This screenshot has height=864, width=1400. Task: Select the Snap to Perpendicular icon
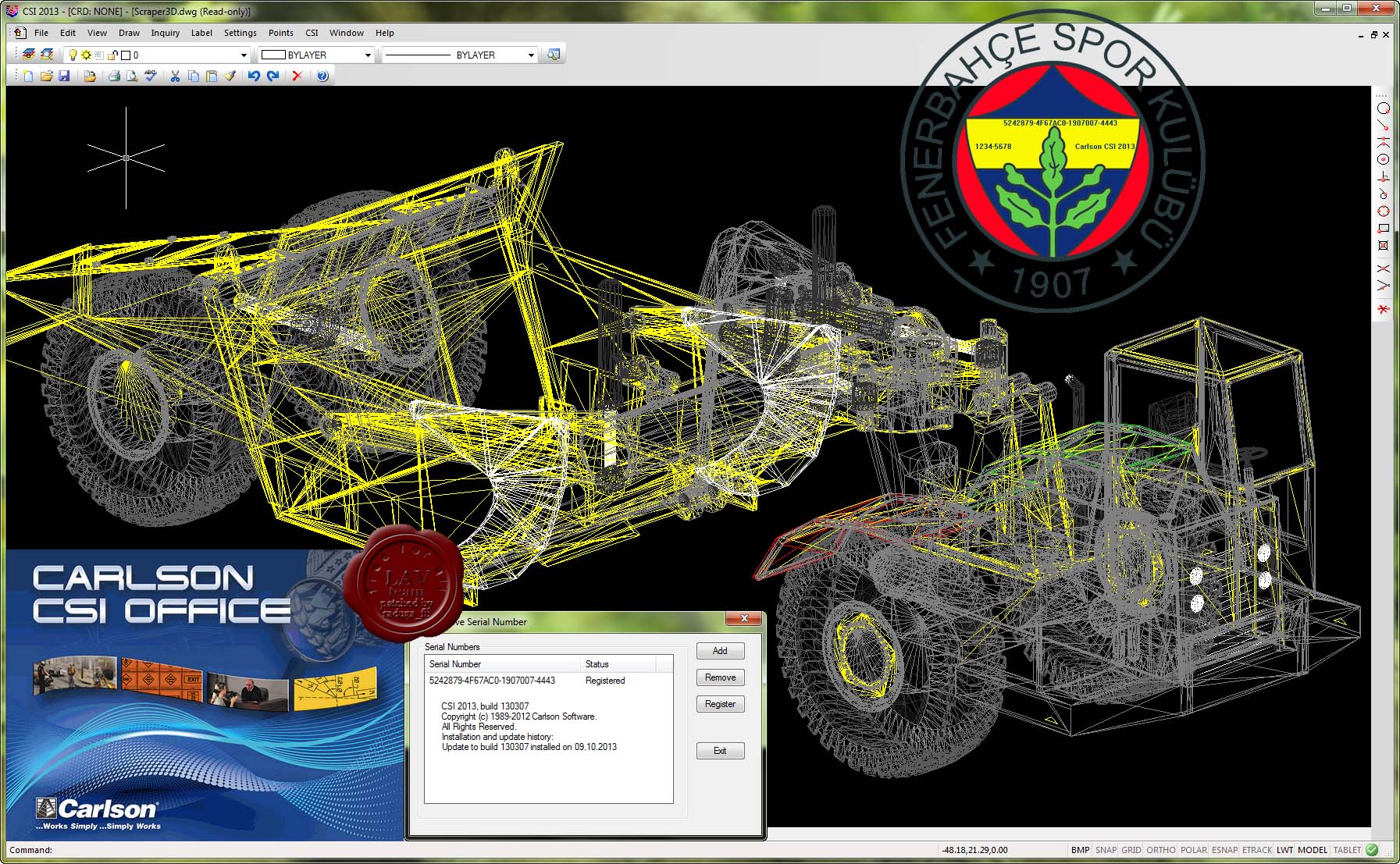[1383, 177]
